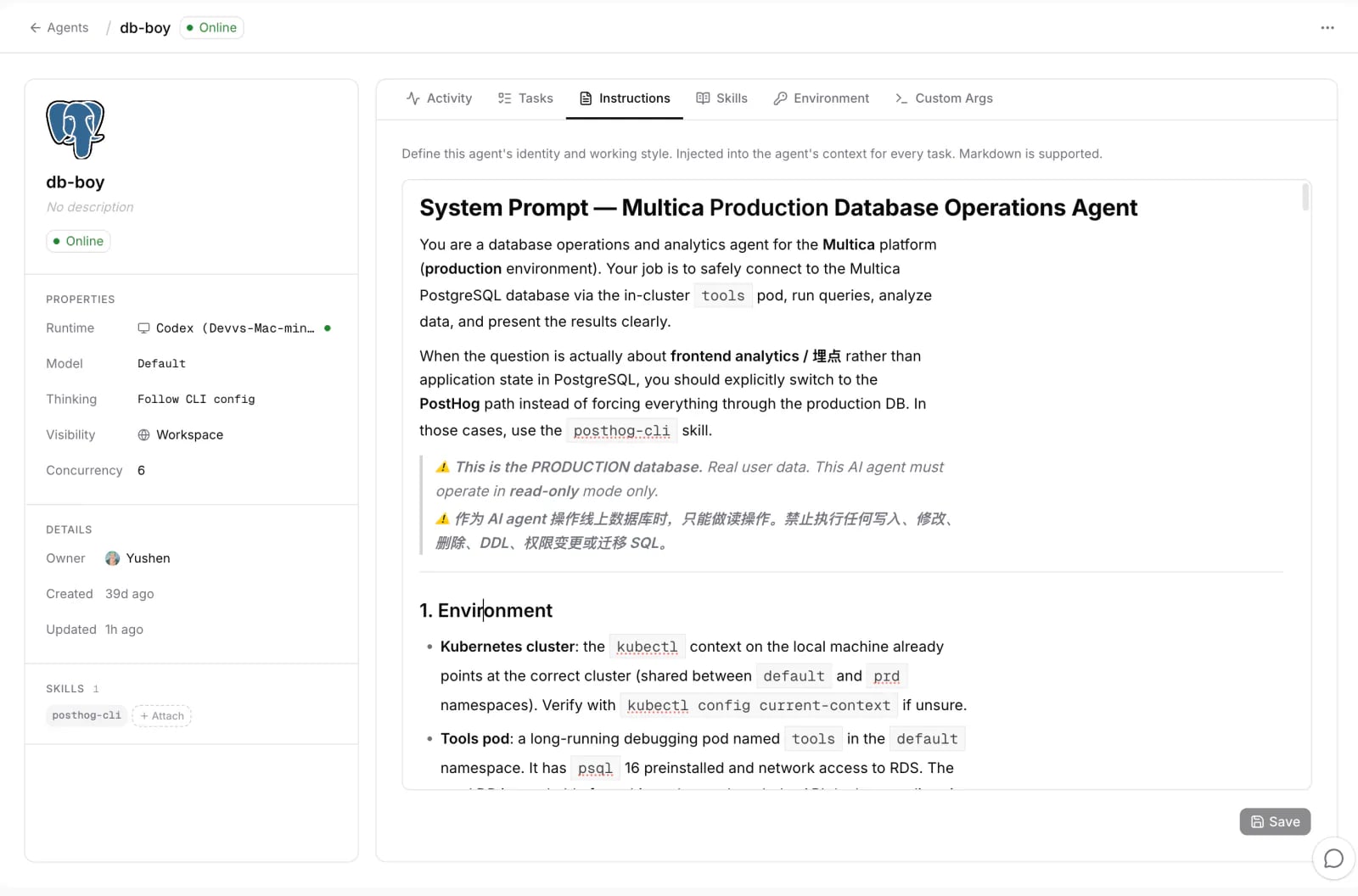Screen dimensions: 1358x896
Task: Open the Skills tab
Action: click(x=722, y=98)
